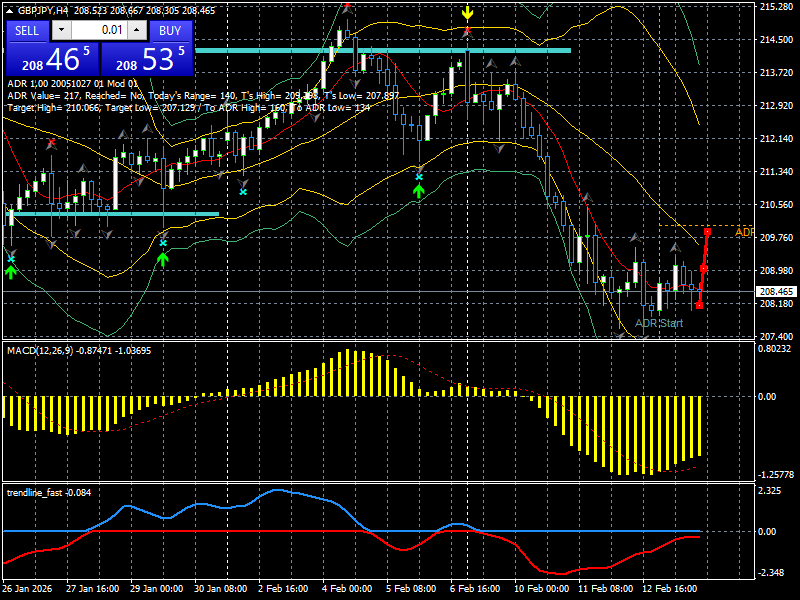Viewport: 800px width, 600px height.
Task: Click the orange 'ADR' label at right edge
Action: click(x=744, y=232)
